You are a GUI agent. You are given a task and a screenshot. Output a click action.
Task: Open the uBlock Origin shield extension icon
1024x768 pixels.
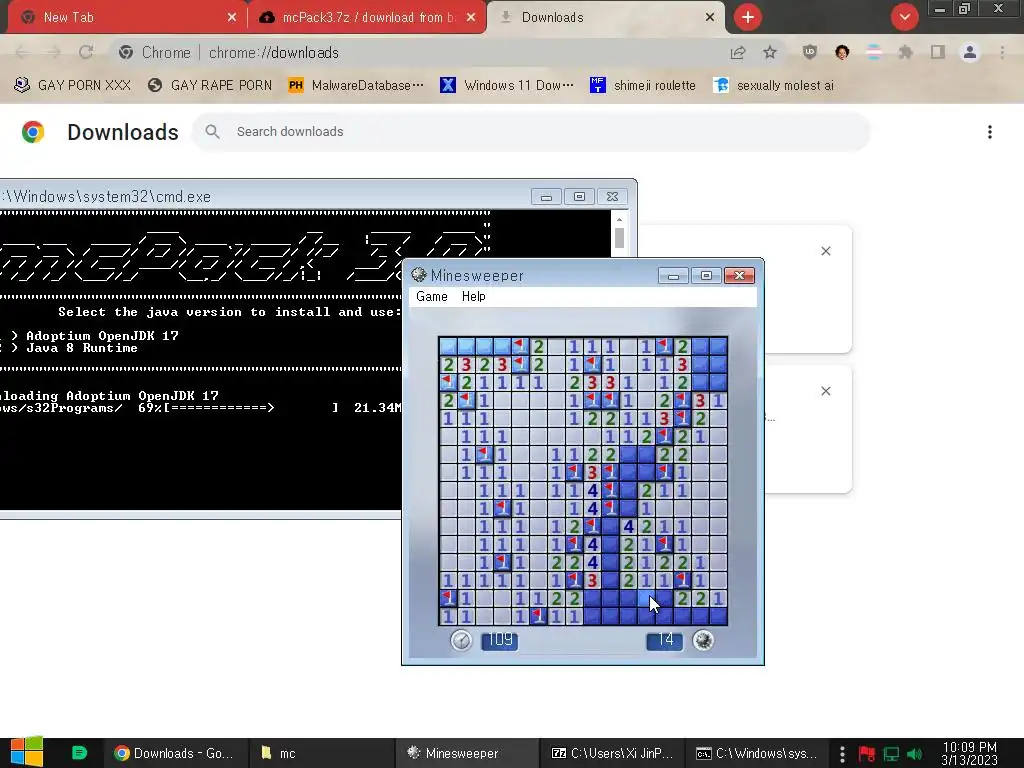pos(810,52)
